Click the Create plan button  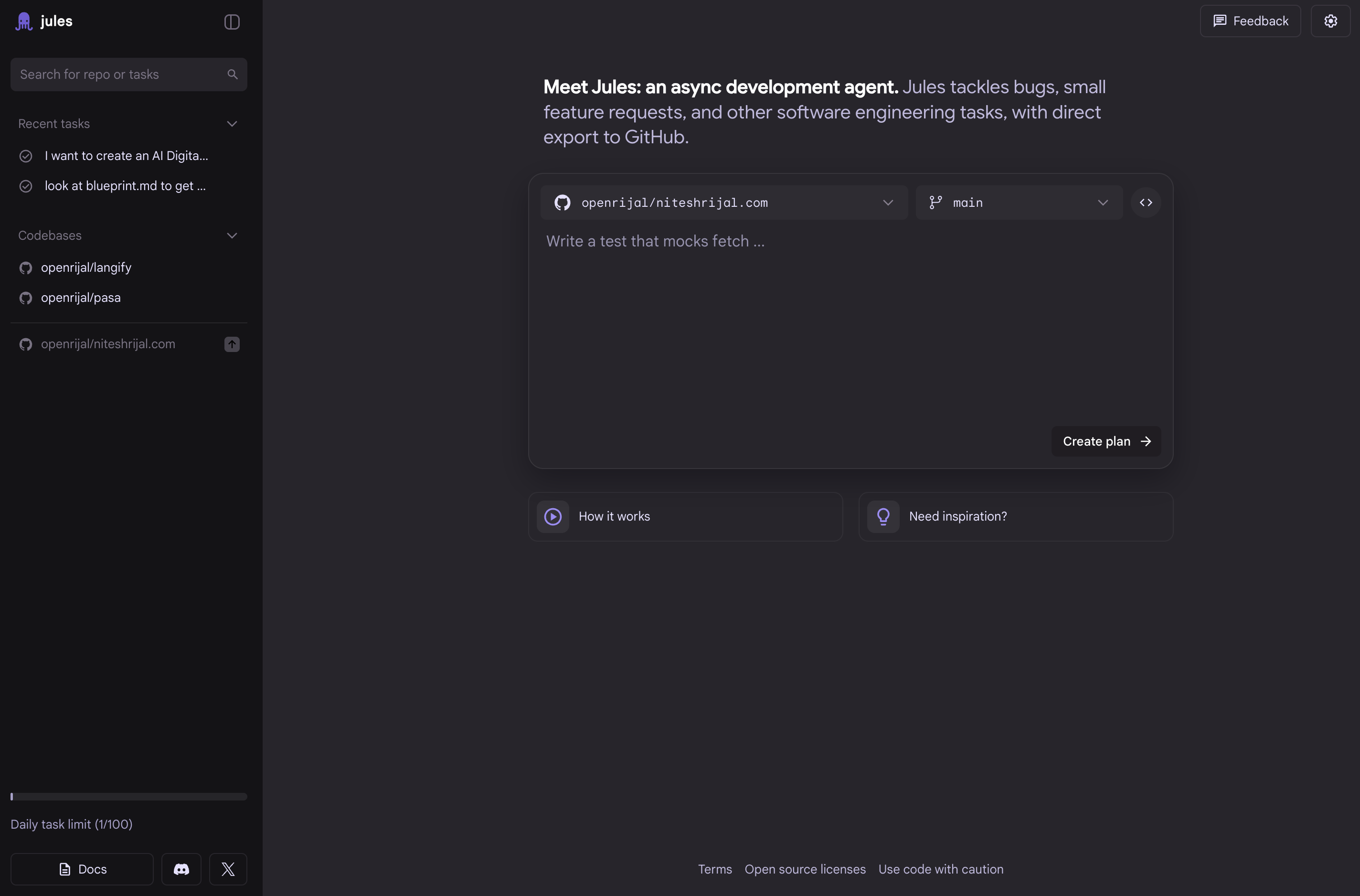coord(1105,441)
